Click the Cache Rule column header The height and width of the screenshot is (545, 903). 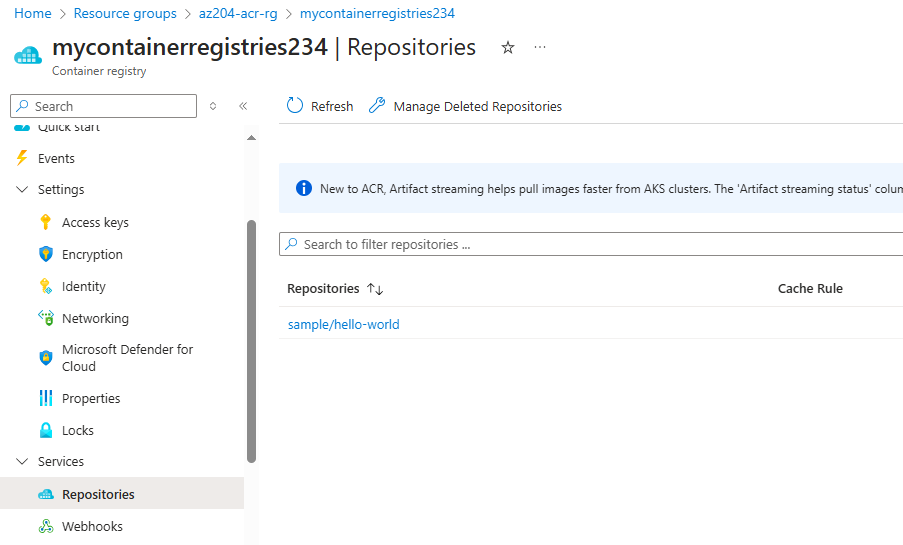click(x=810, y=289)
